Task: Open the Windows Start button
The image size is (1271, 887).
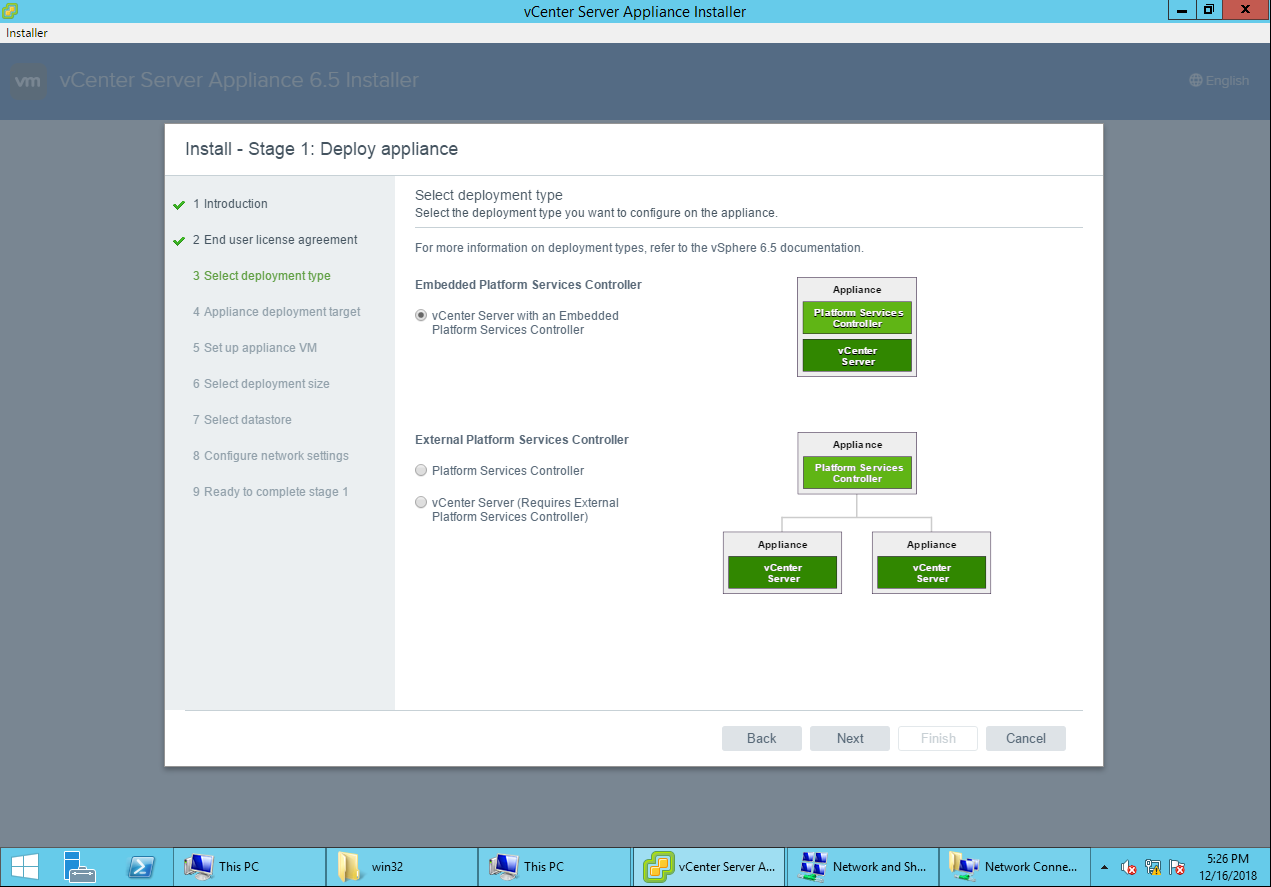Action: [x=25, y=866]
